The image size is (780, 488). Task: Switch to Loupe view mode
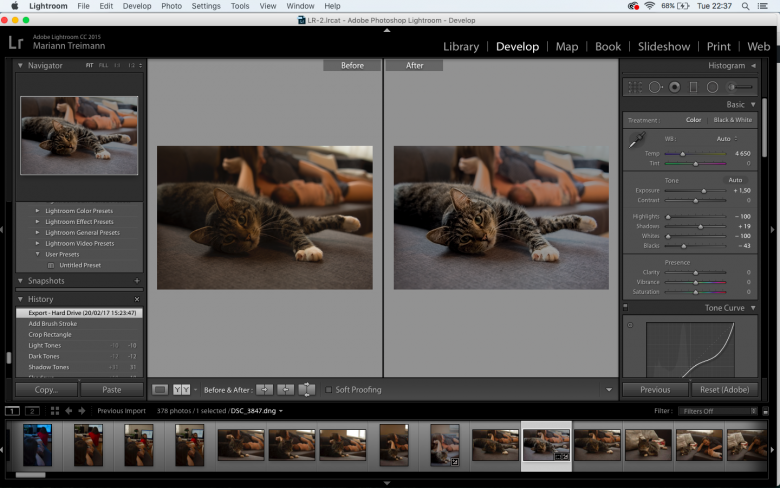click(x=160, y=390)
